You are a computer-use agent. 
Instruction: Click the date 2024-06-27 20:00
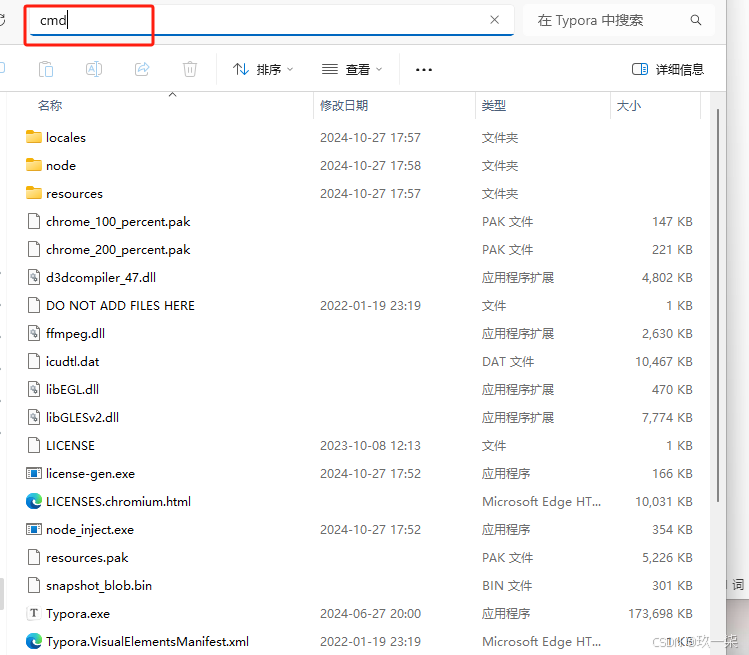pyautogui.click(x=370, y=613)
